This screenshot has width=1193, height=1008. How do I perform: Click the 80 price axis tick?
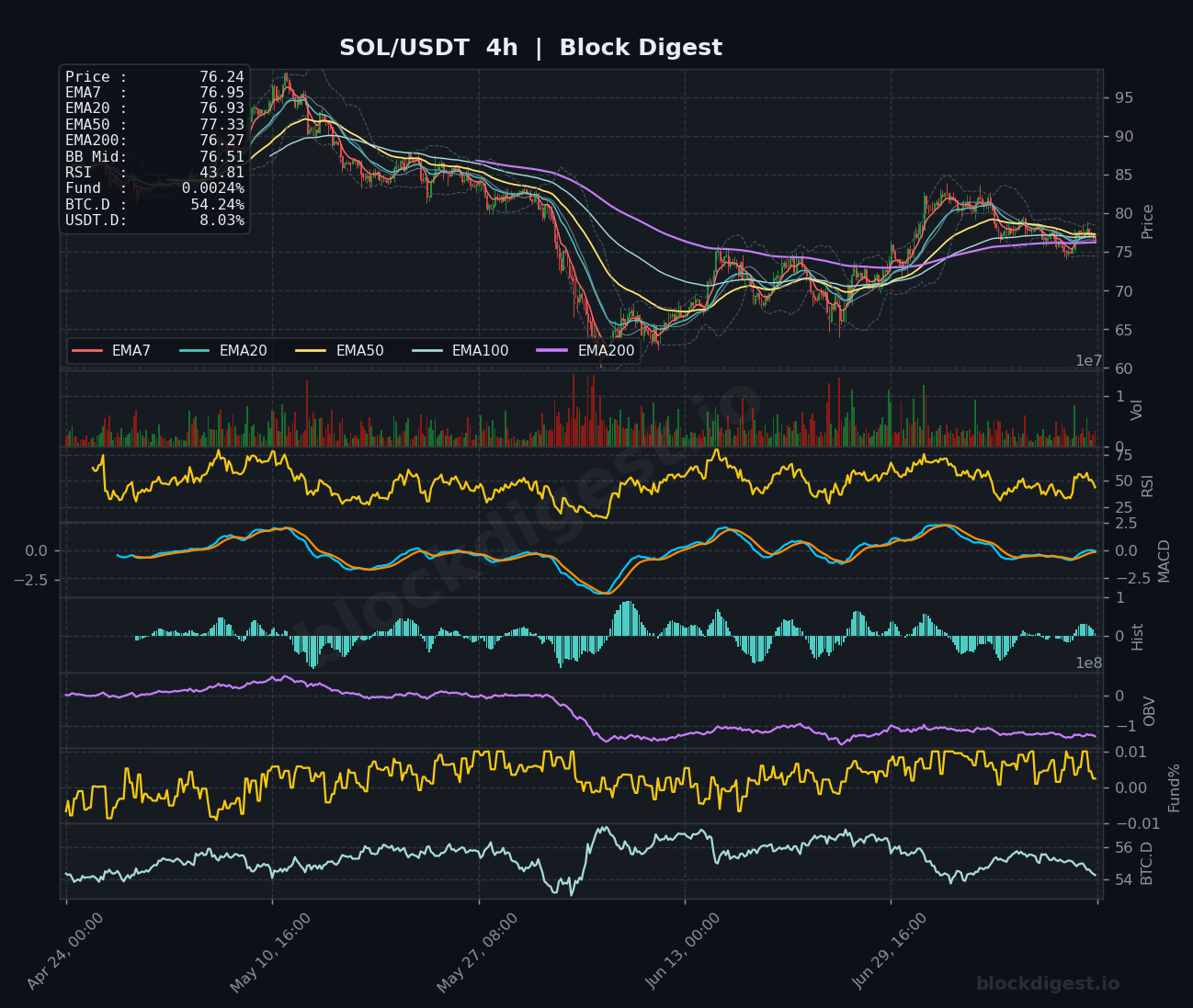pos(1124,214)
